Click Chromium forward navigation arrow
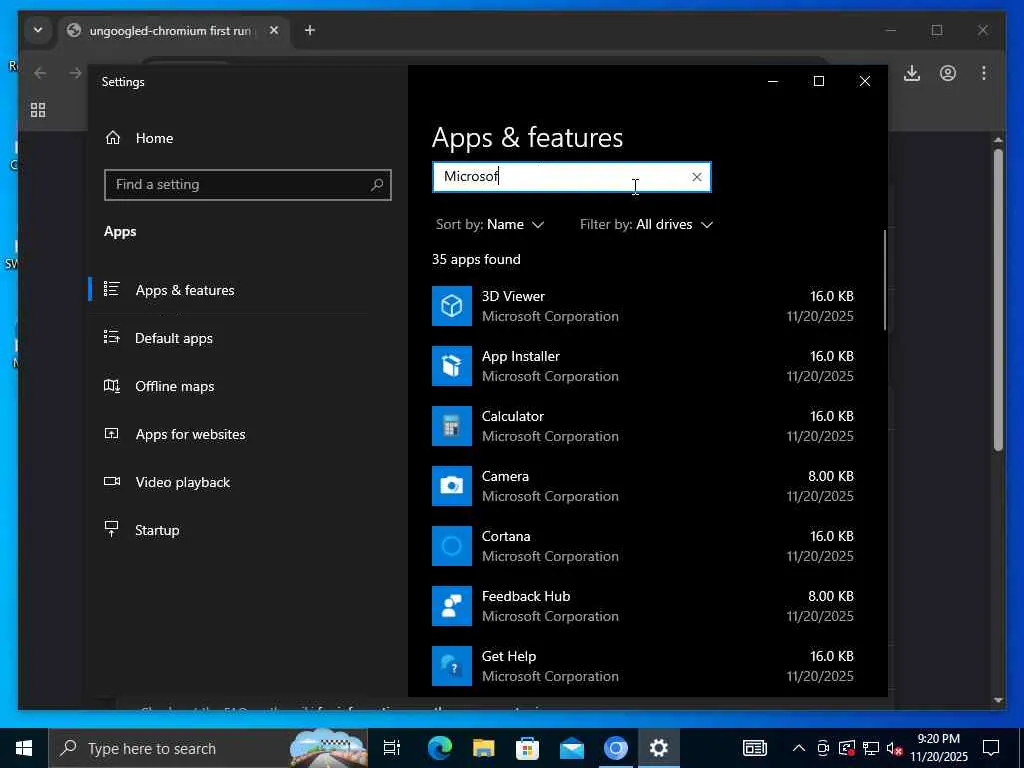 click(75, 73)
